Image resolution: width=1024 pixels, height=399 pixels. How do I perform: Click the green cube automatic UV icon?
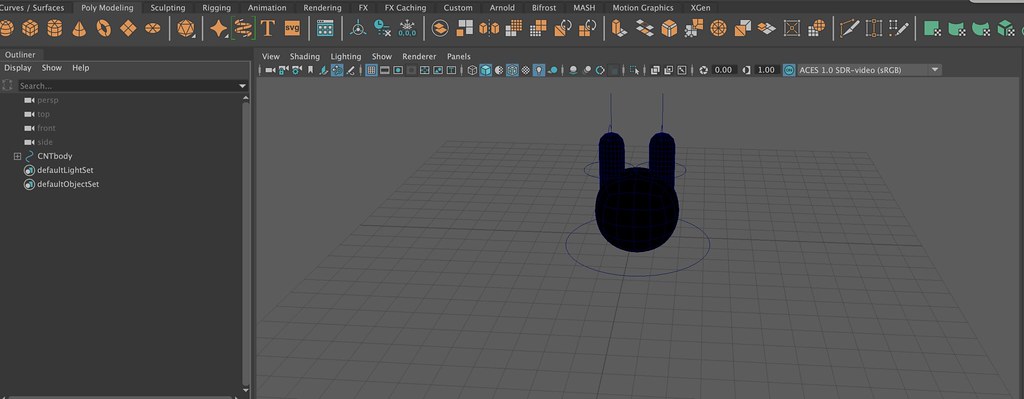(x=1006, y=28)
